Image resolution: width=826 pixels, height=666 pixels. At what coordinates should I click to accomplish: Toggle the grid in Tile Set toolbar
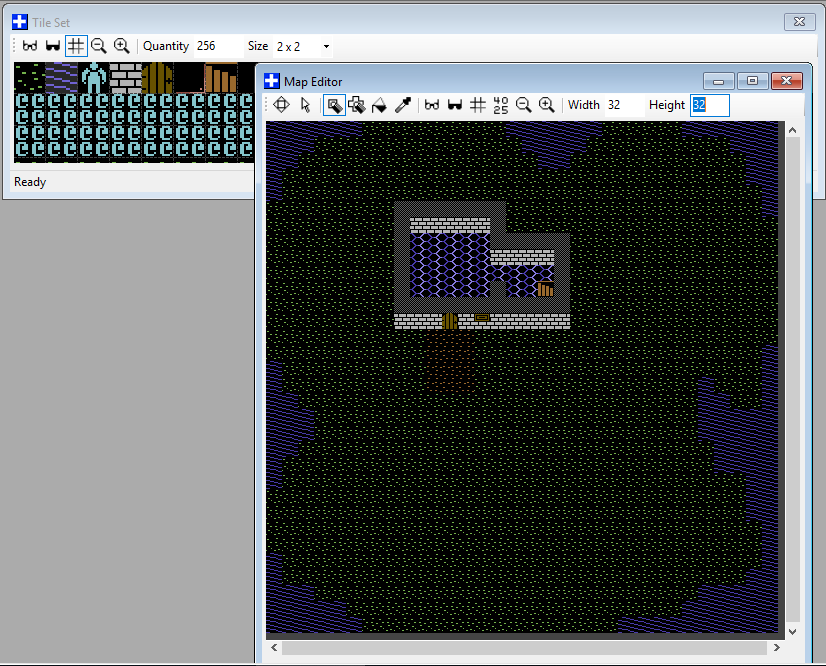tap(76, 46)
